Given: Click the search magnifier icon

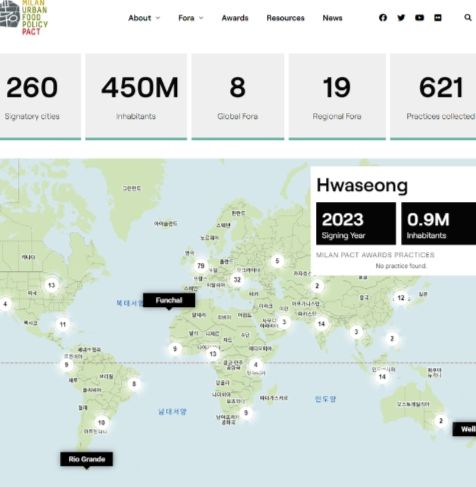Looking at the screenshot, I should point(468,17).
